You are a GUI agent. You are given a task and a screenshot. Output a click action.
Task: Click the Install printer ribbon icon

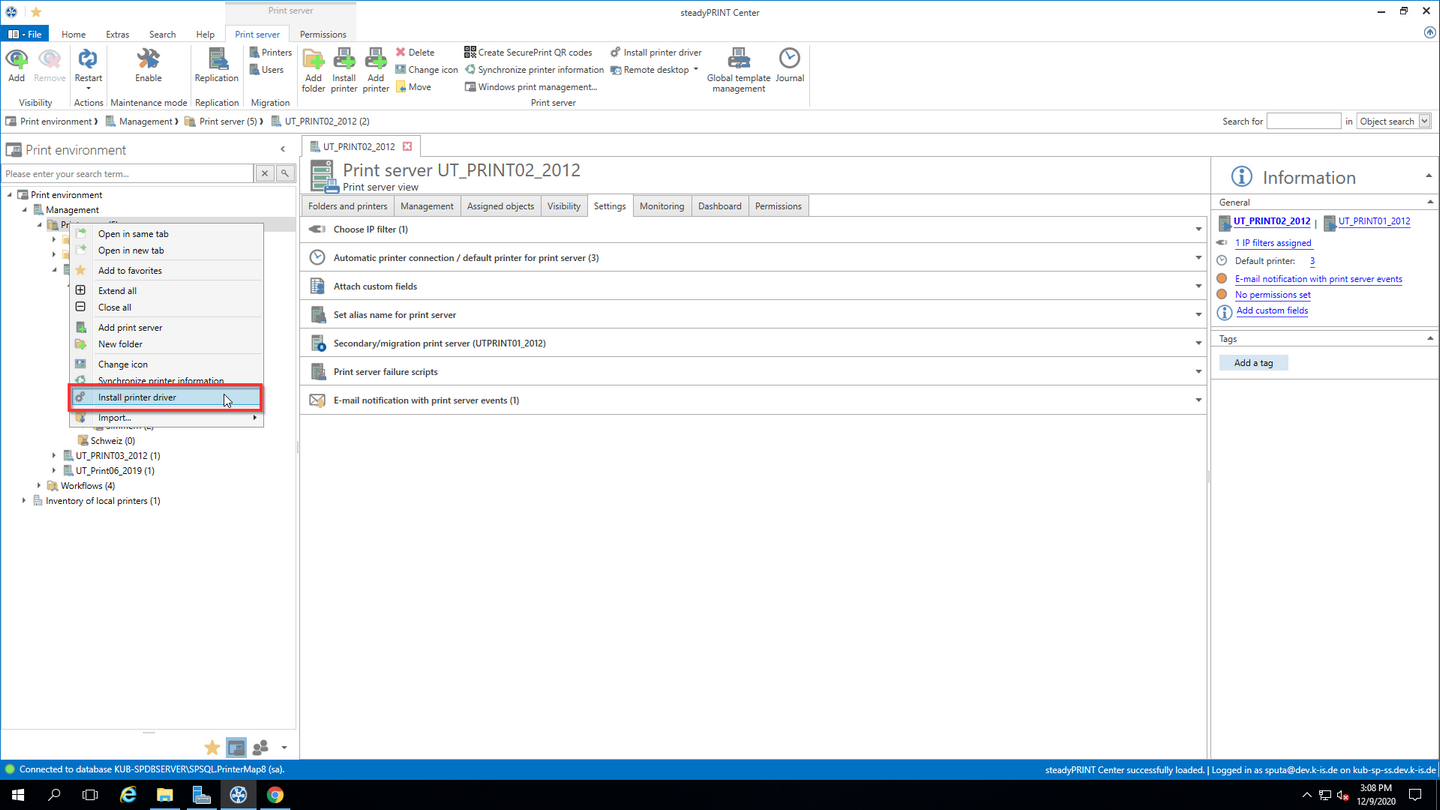tap(344, 70)
